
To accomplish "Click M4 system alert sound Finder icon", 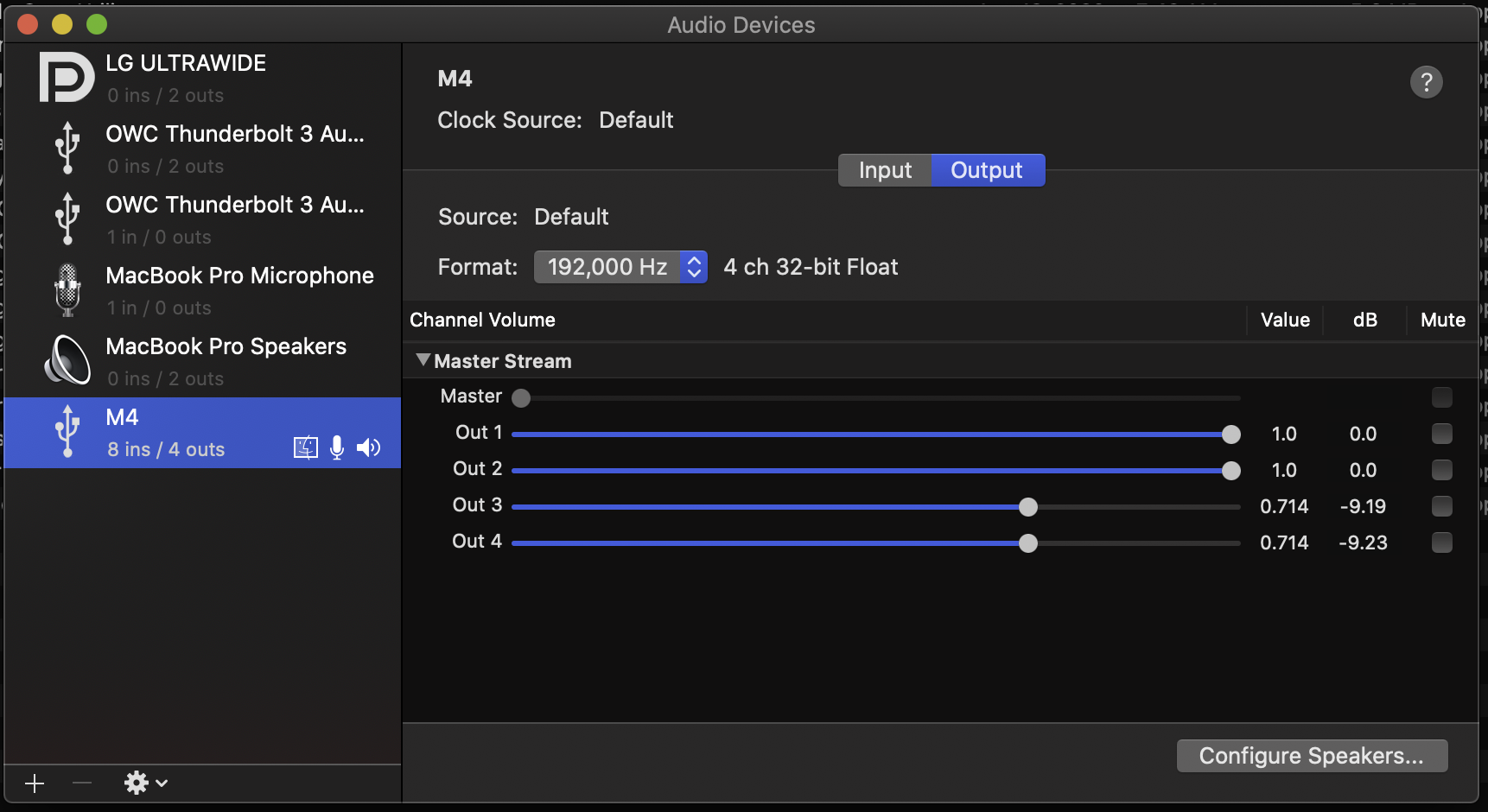I will [x=306, y=447].
